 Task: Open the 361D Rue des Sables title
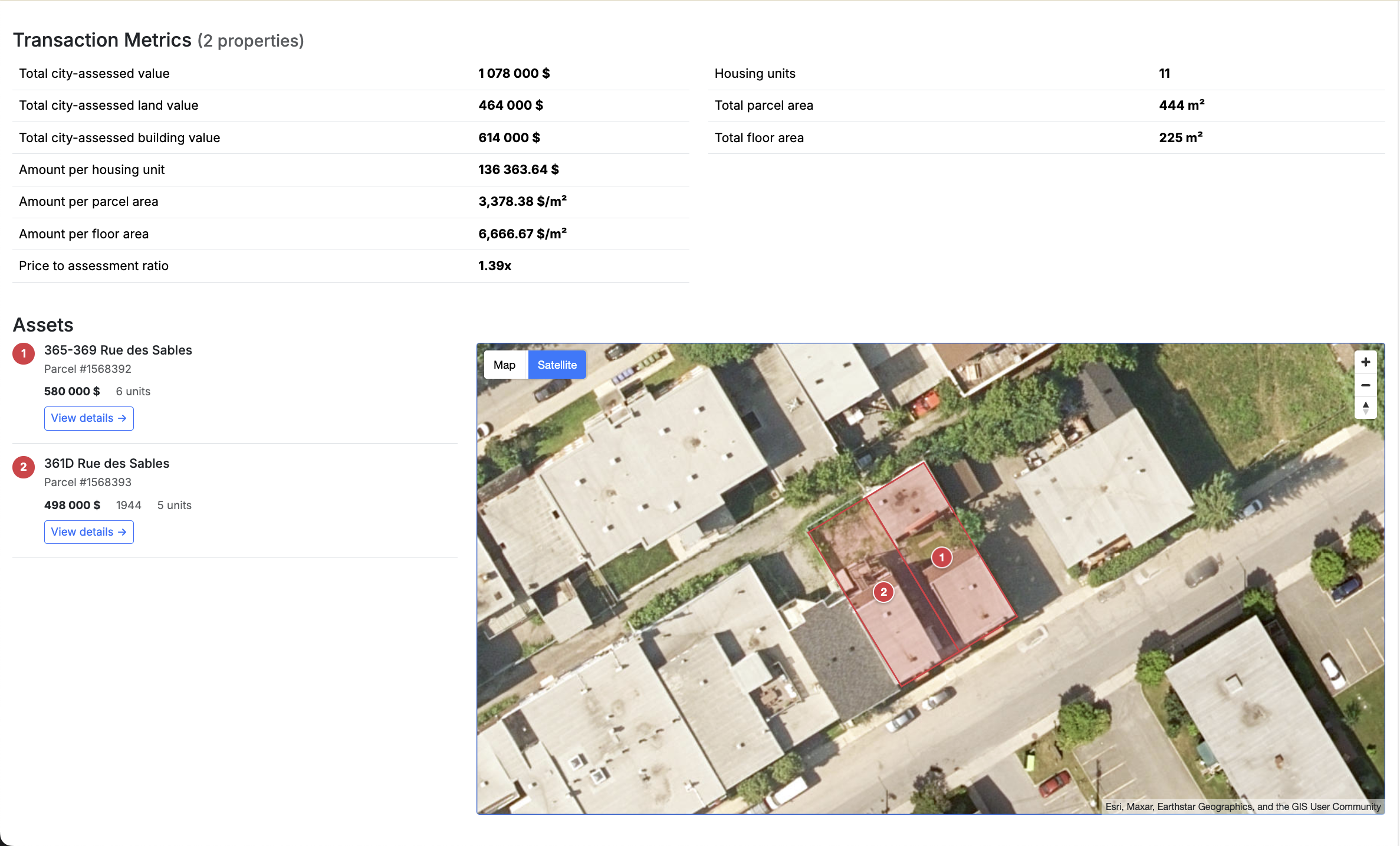pos(107,463)
